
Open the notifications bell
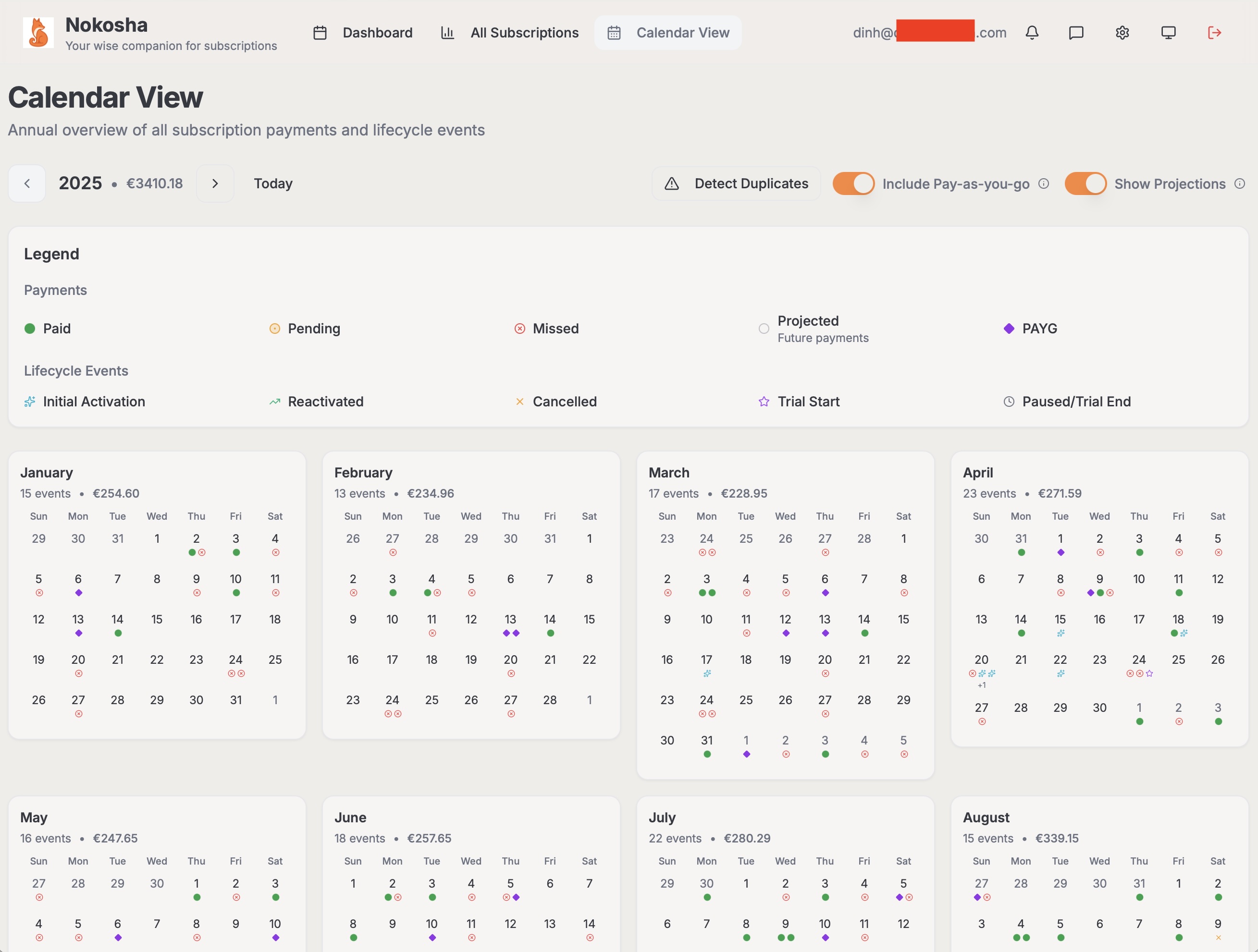tap(1032, 32)
